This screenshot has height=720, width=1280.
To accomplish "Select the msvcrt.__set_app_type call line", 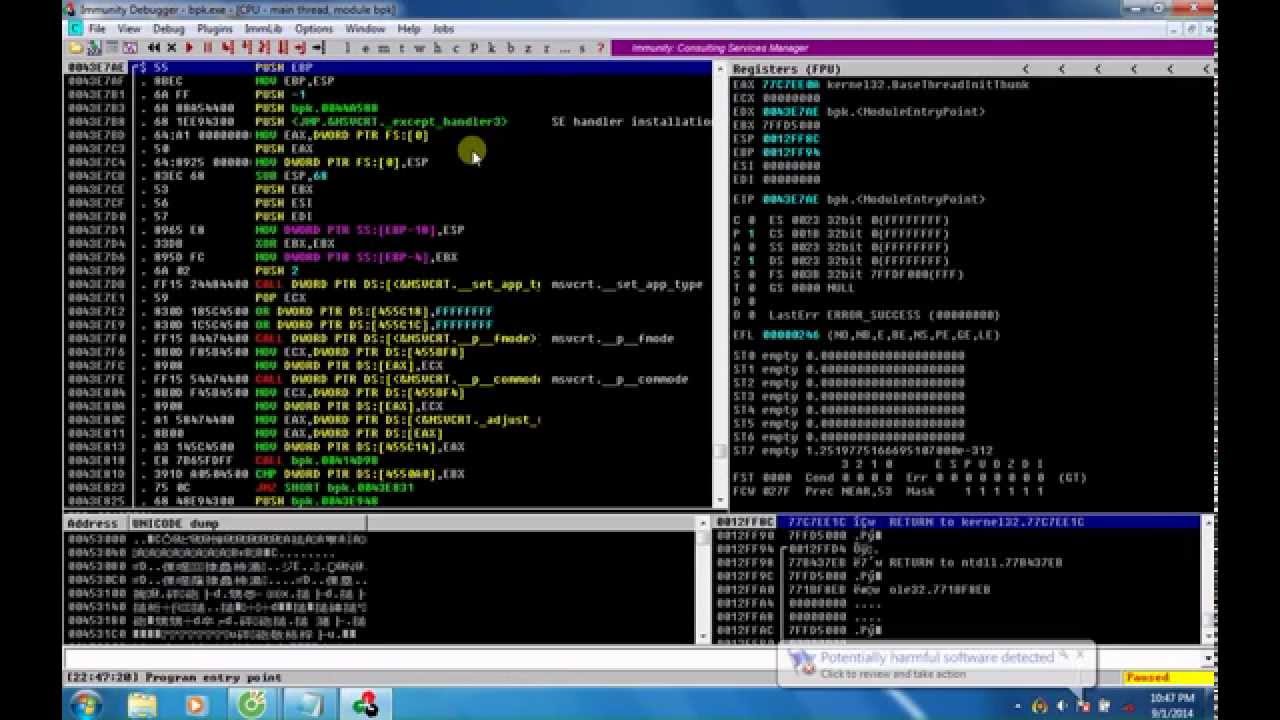I will point(388,285).
